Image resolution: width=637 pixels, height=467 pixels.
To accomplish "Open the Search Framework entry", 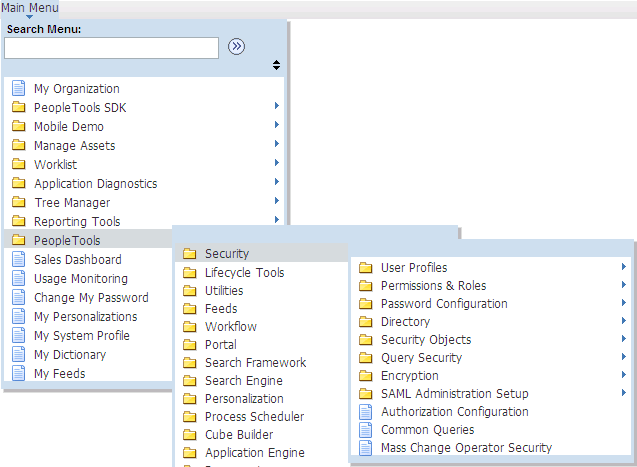I will click(256, 363).
